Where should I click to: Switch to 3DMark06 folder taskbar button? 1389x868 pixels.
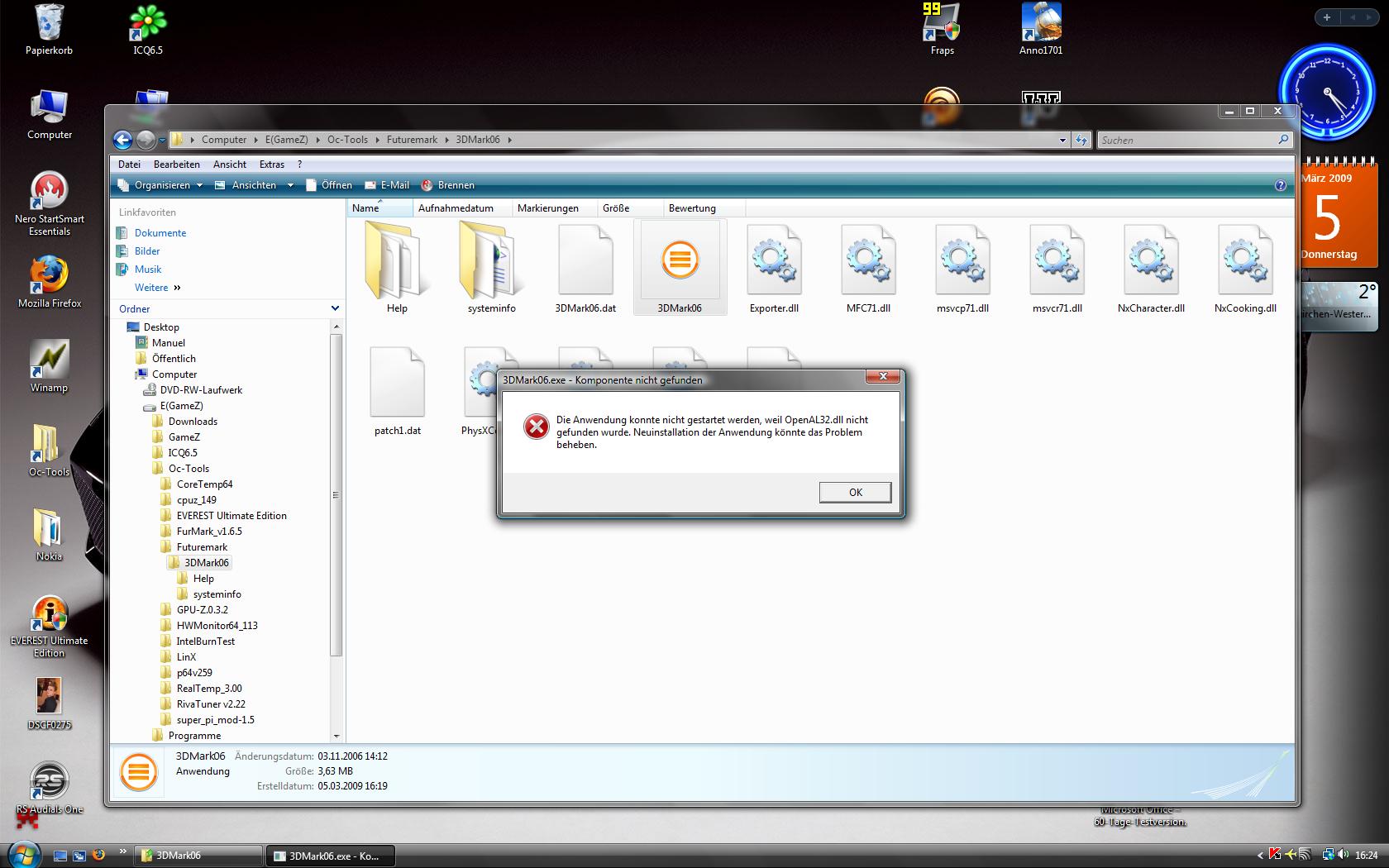(x=199, y=856)
